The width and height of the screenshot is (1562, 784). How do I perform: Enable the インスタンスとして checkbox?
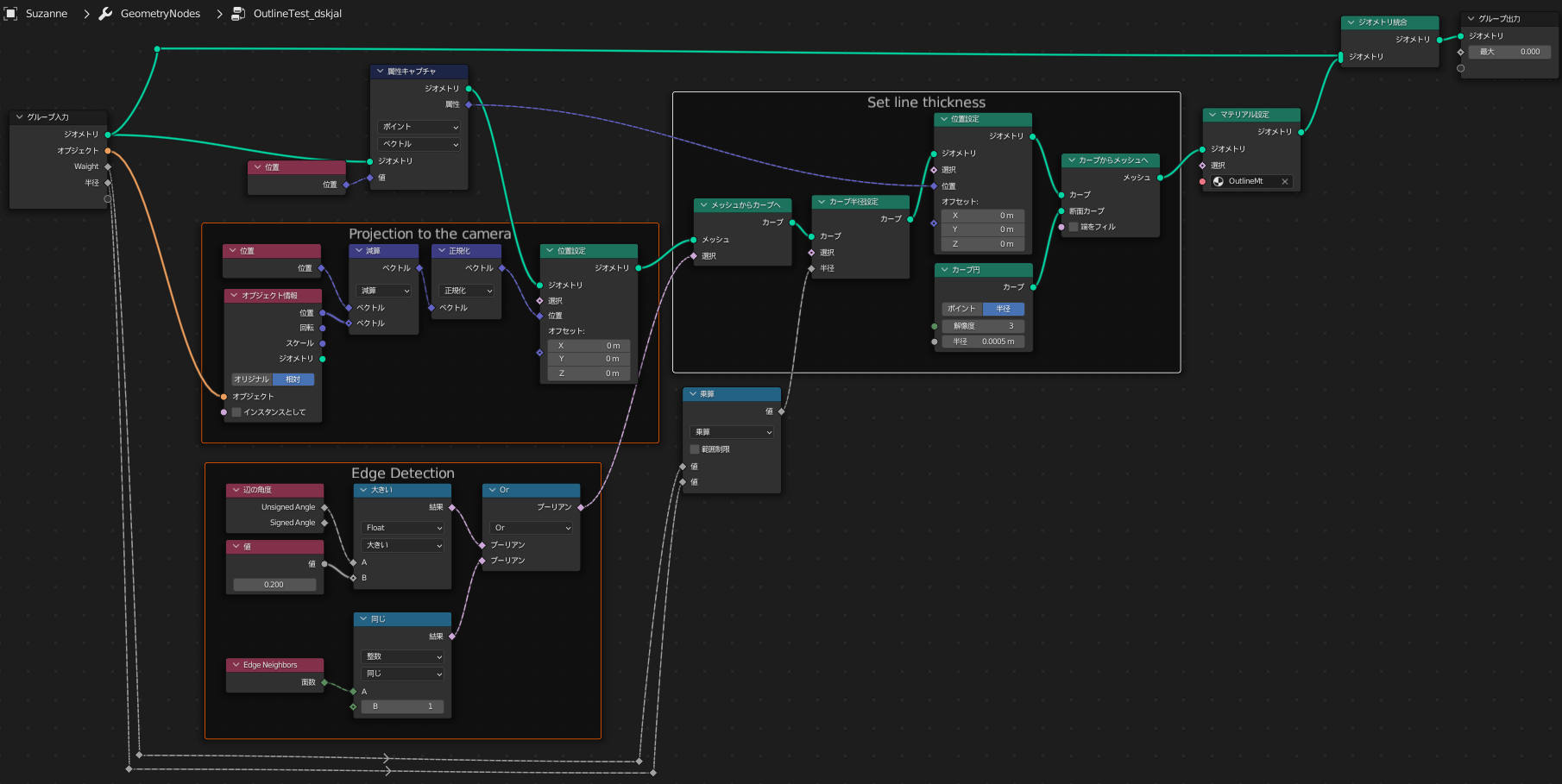(236, 412)
